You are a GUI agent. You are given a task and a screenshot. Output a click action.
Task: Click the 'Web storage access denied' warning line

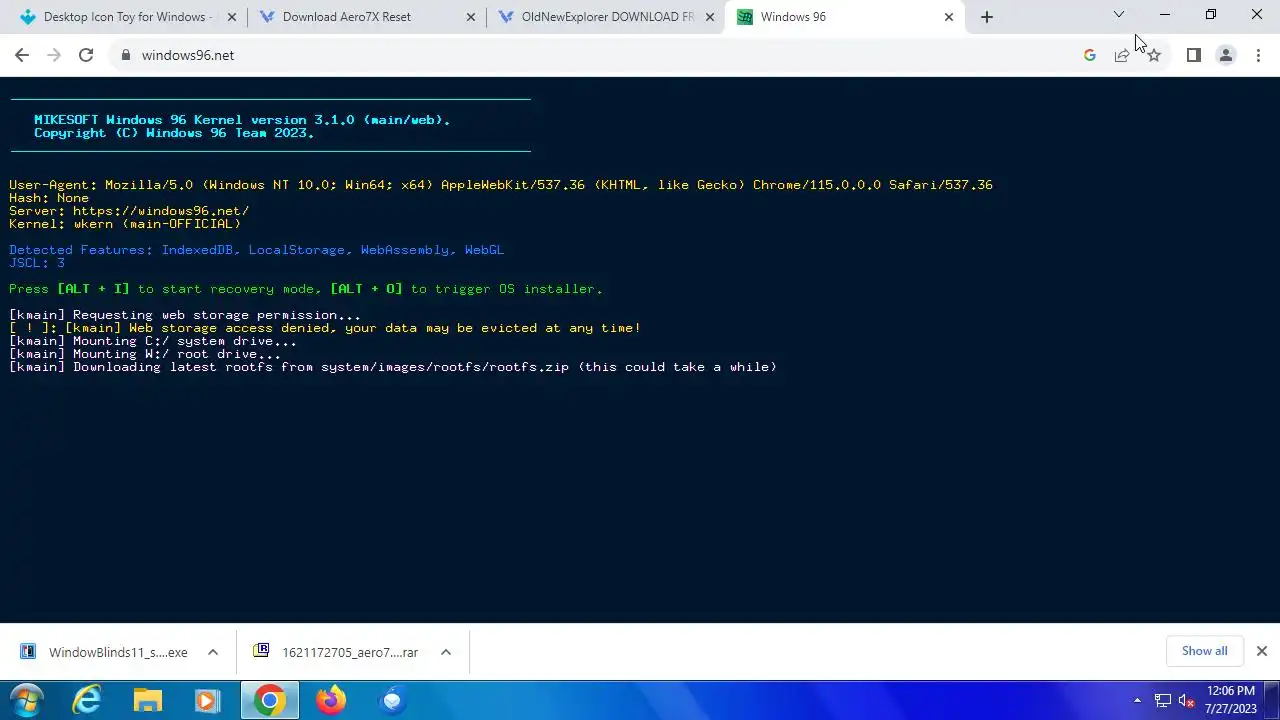tap(325, 328)
